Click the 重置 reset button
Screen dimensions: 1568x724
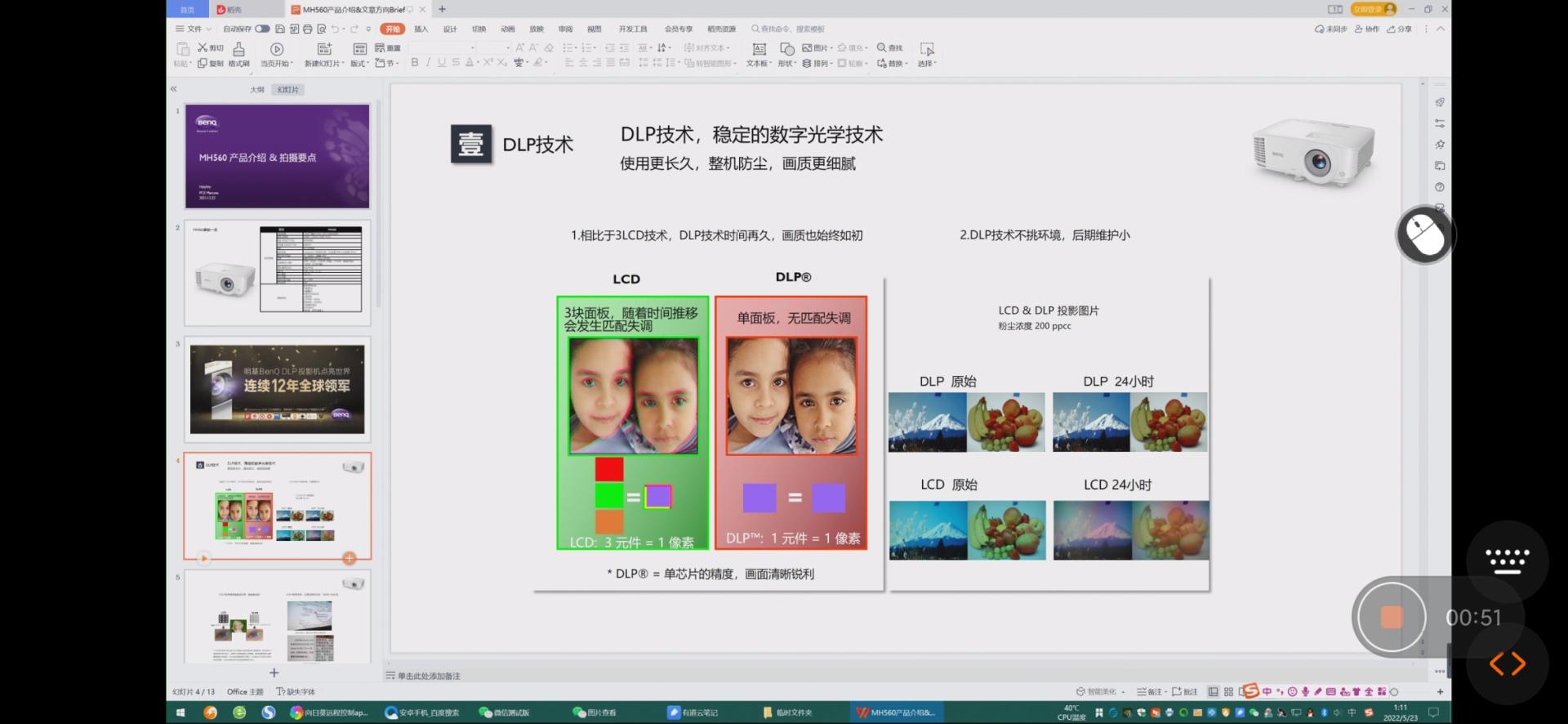388,47
